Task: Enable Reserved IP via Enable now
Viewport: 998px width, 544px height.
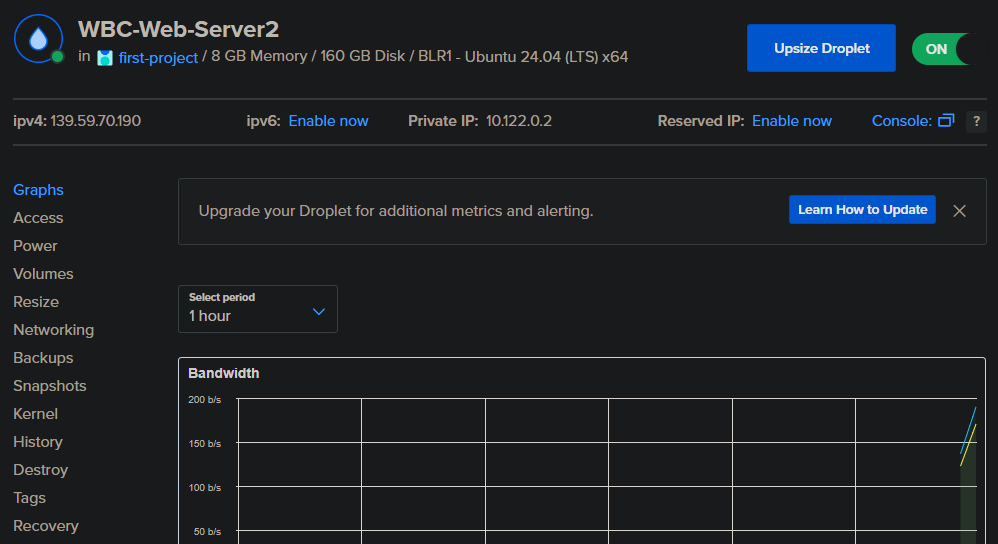Action: (x=791, y=121)
